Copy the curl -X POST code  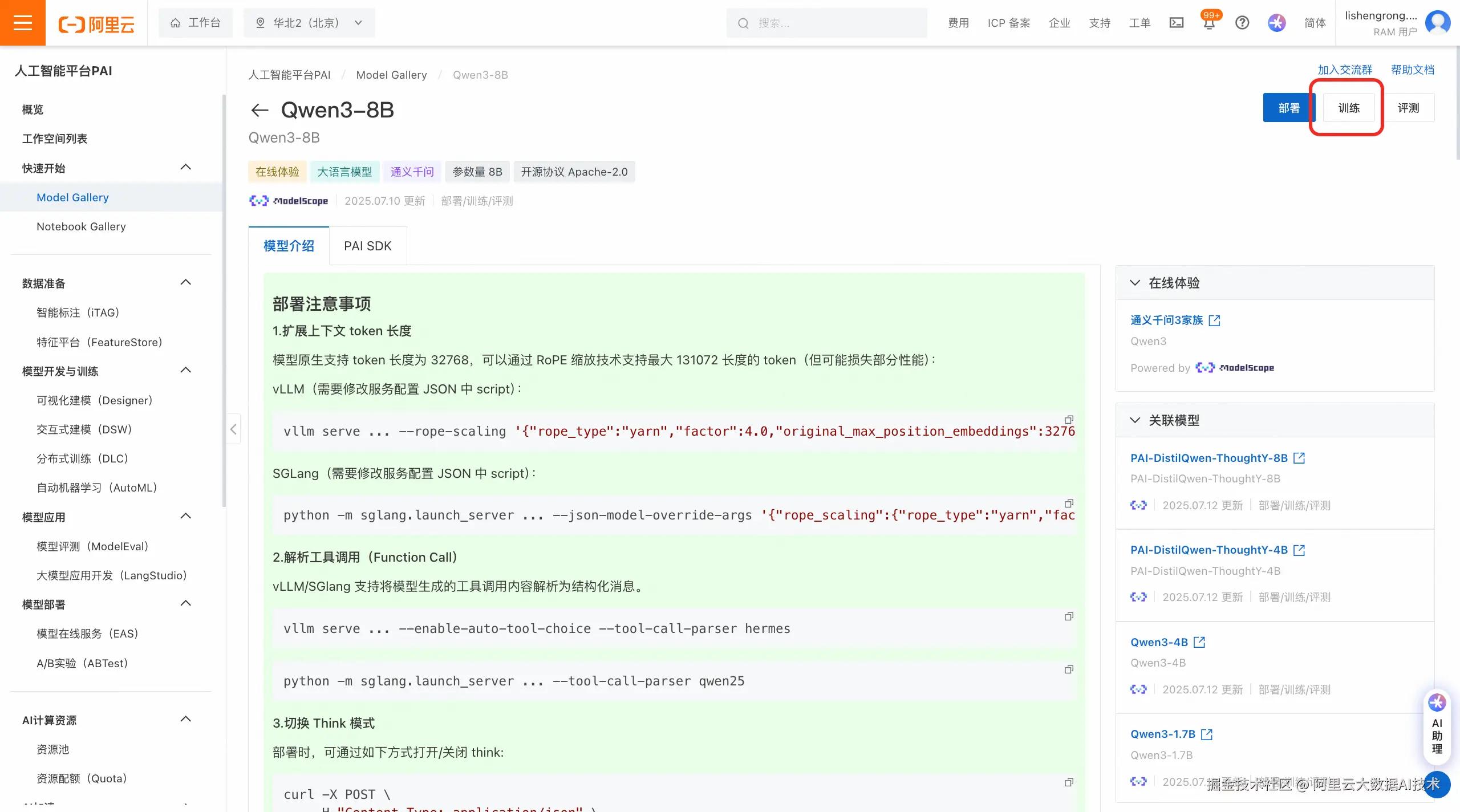1069,782
